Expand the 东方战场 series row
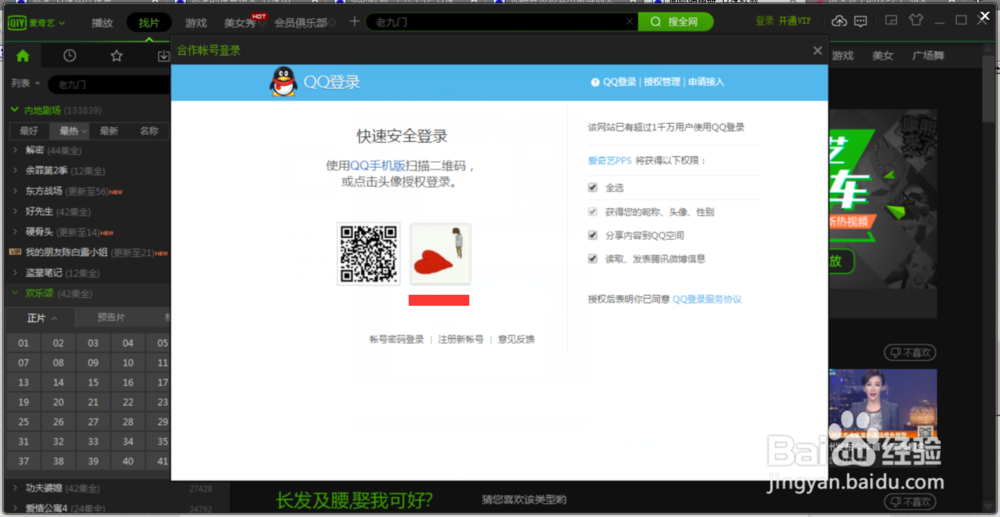1000x517 pixels. 15,191
